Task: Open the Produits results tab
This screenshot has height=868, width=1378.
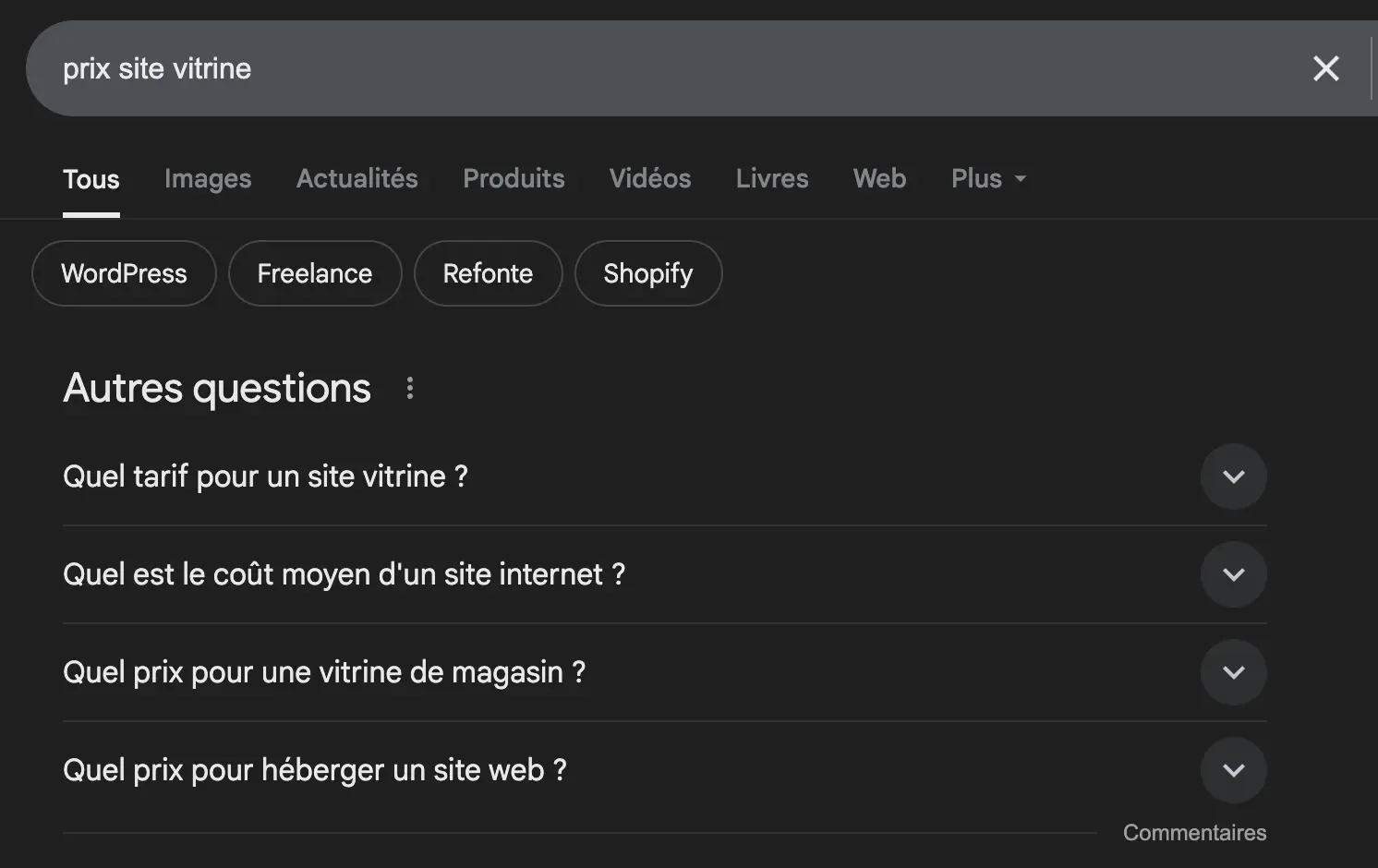Action: (514, 178)
